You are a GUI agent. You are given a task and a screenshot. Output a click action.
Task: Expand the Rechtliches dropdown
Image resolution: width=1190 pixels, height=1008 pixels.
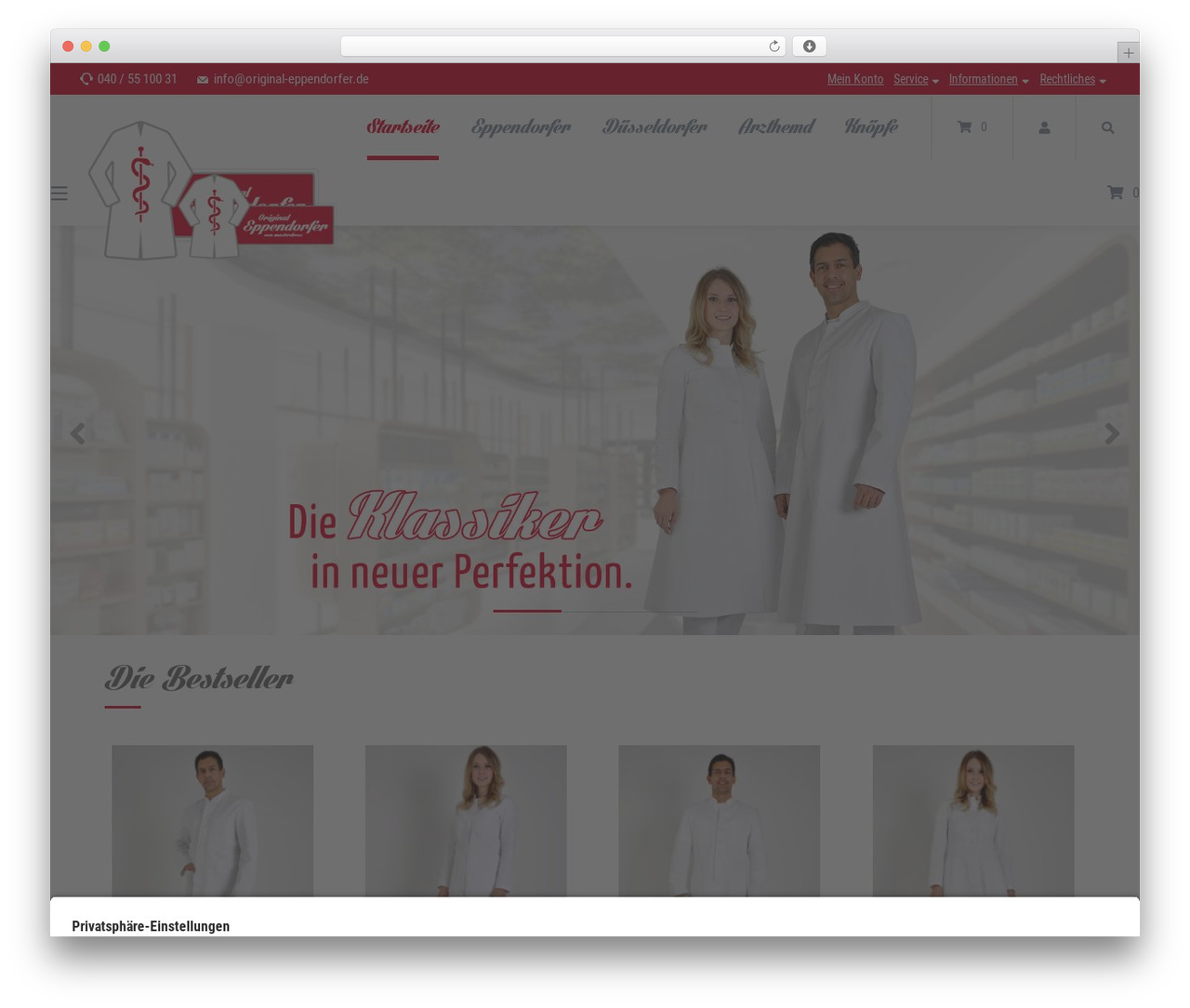(1073, 79)
